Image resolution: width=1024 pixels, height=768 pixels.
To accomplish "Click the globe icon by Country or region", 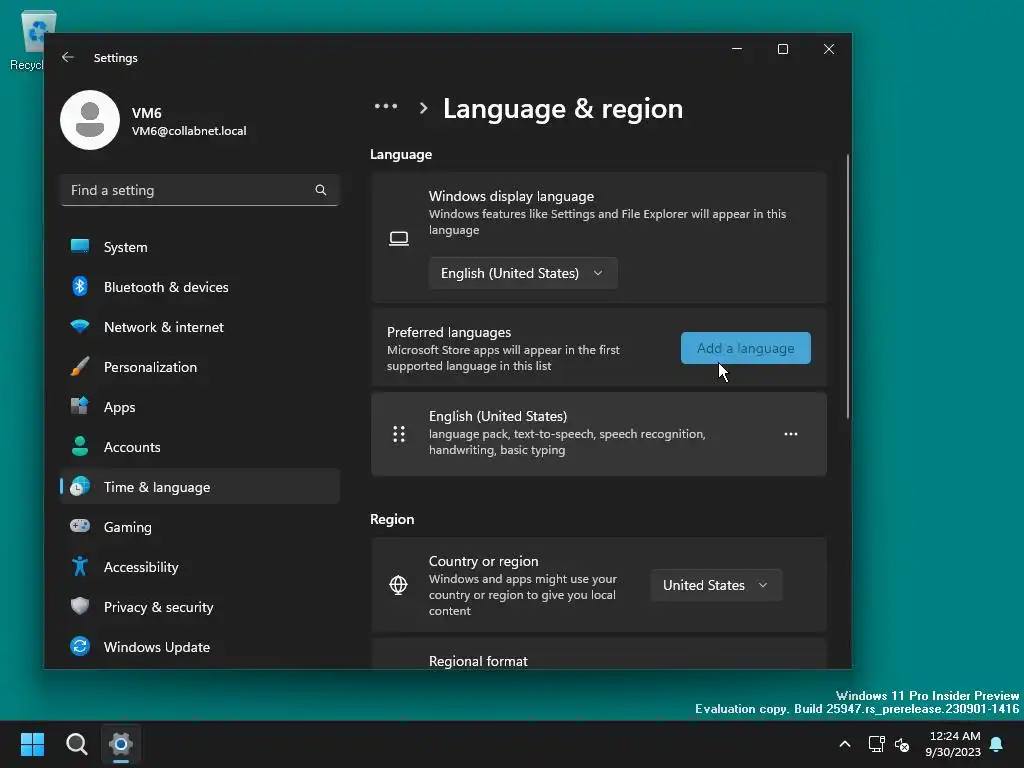I will pos(398,585).
